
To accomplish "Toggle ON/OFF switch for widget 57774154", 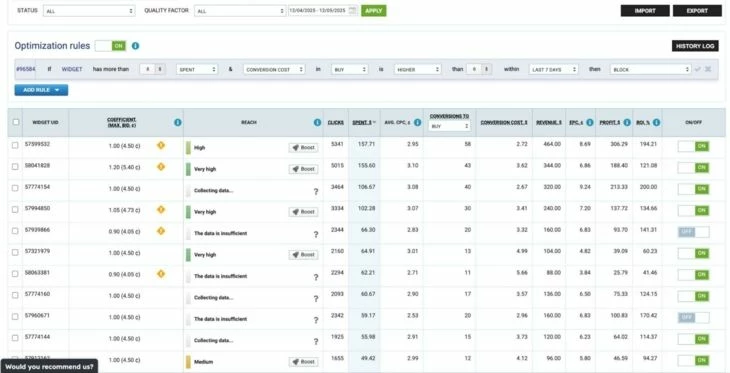I will click(x=694, y=189).
